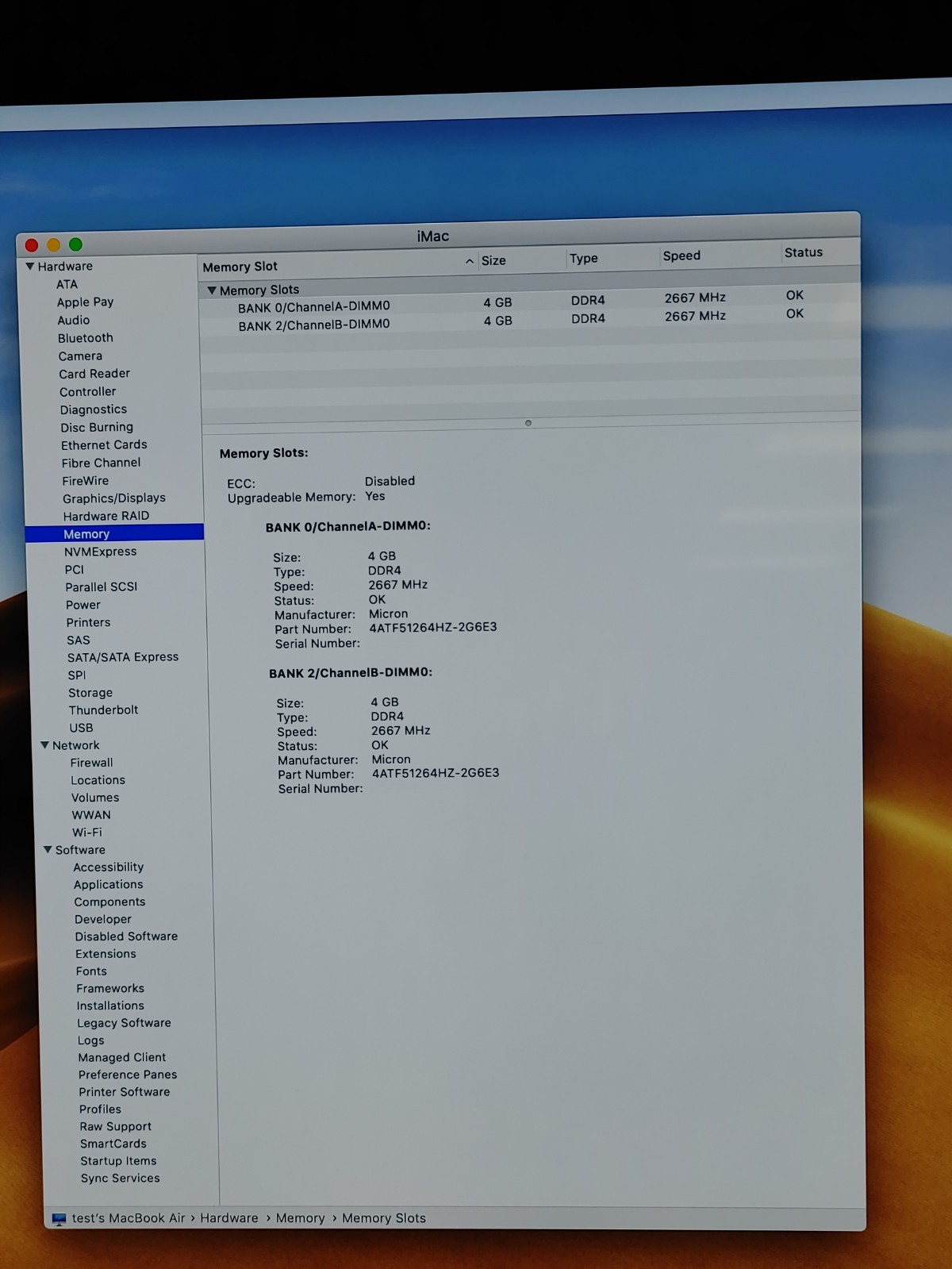Sort by the Type column header
This screenshot has width=952, height=1269.
tap(583, 258)
